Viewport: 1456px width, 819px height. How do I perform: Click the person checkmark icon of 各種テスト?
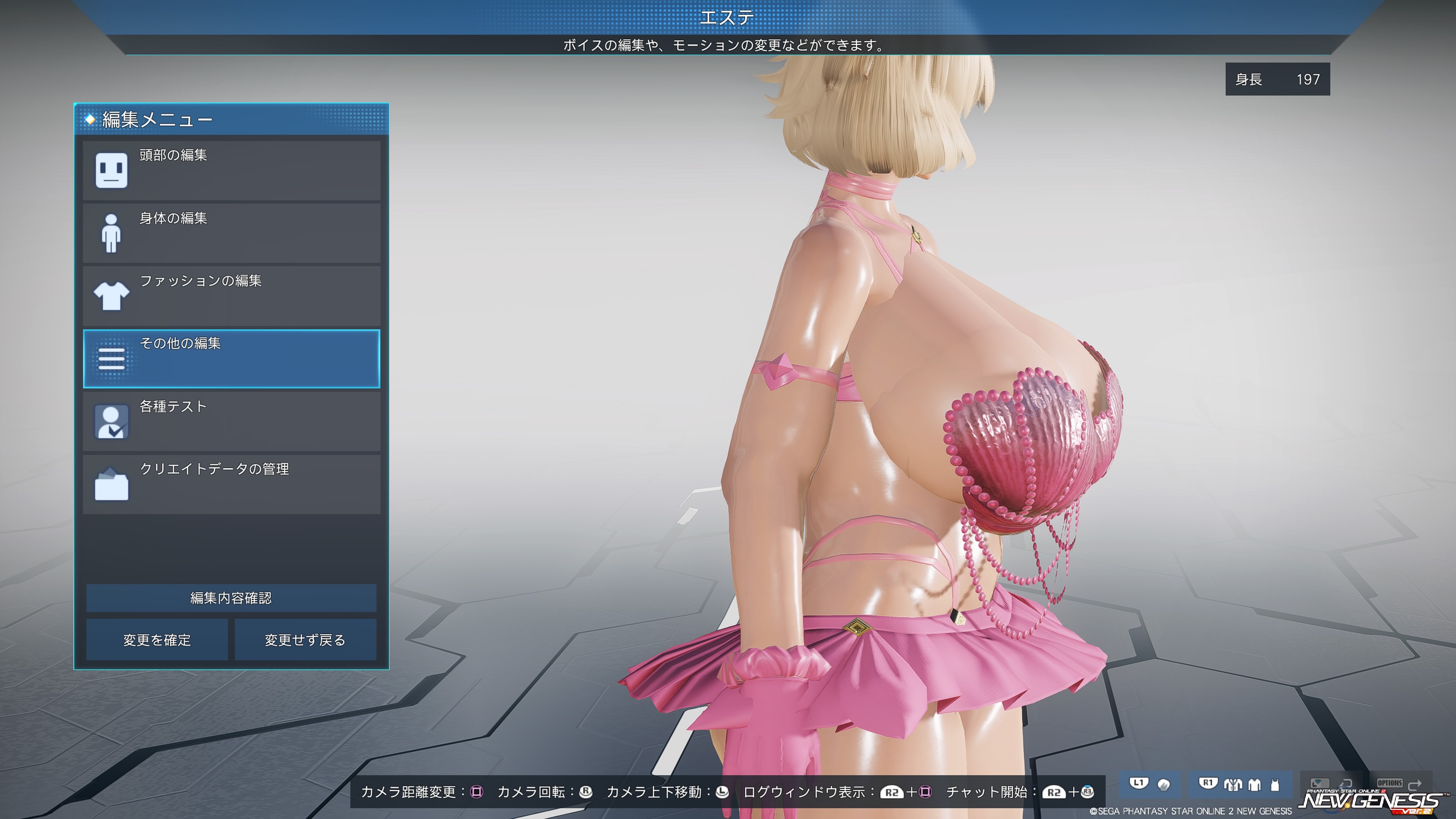pyautogui.click(x=111, y=422)
